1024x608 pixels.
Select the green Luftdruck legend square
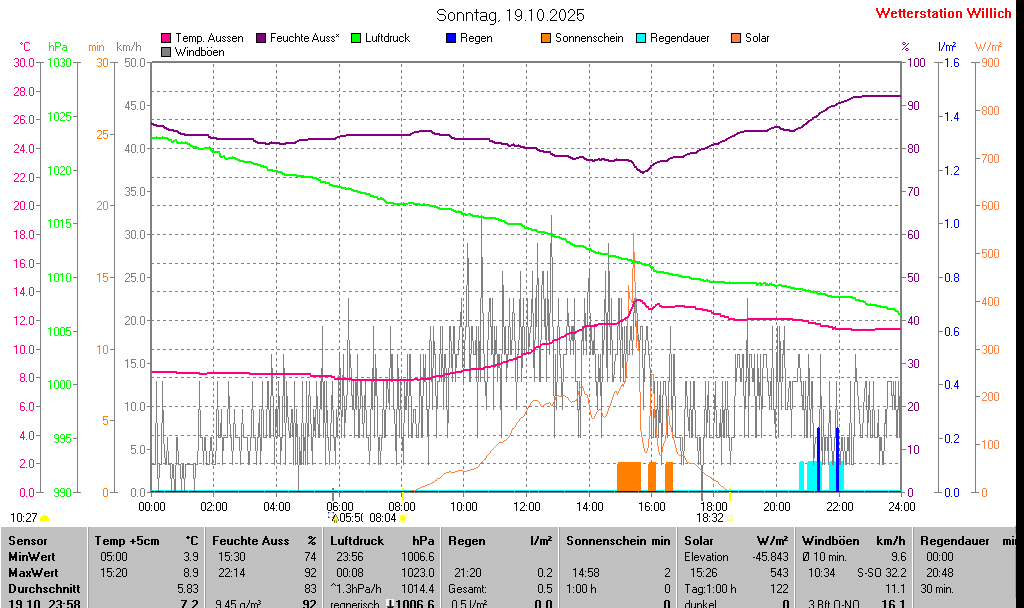pyautogui.click(x=356, y=38)
